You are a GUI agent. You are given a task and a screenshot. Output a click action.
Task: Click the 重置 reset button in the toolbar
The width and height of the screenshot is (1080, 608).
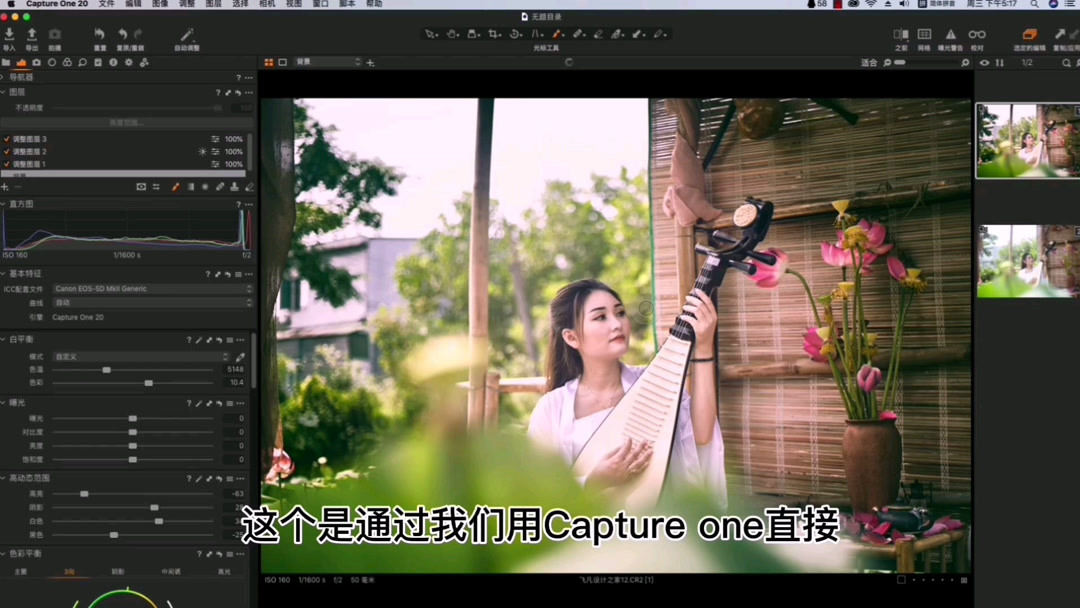point(100,34)
